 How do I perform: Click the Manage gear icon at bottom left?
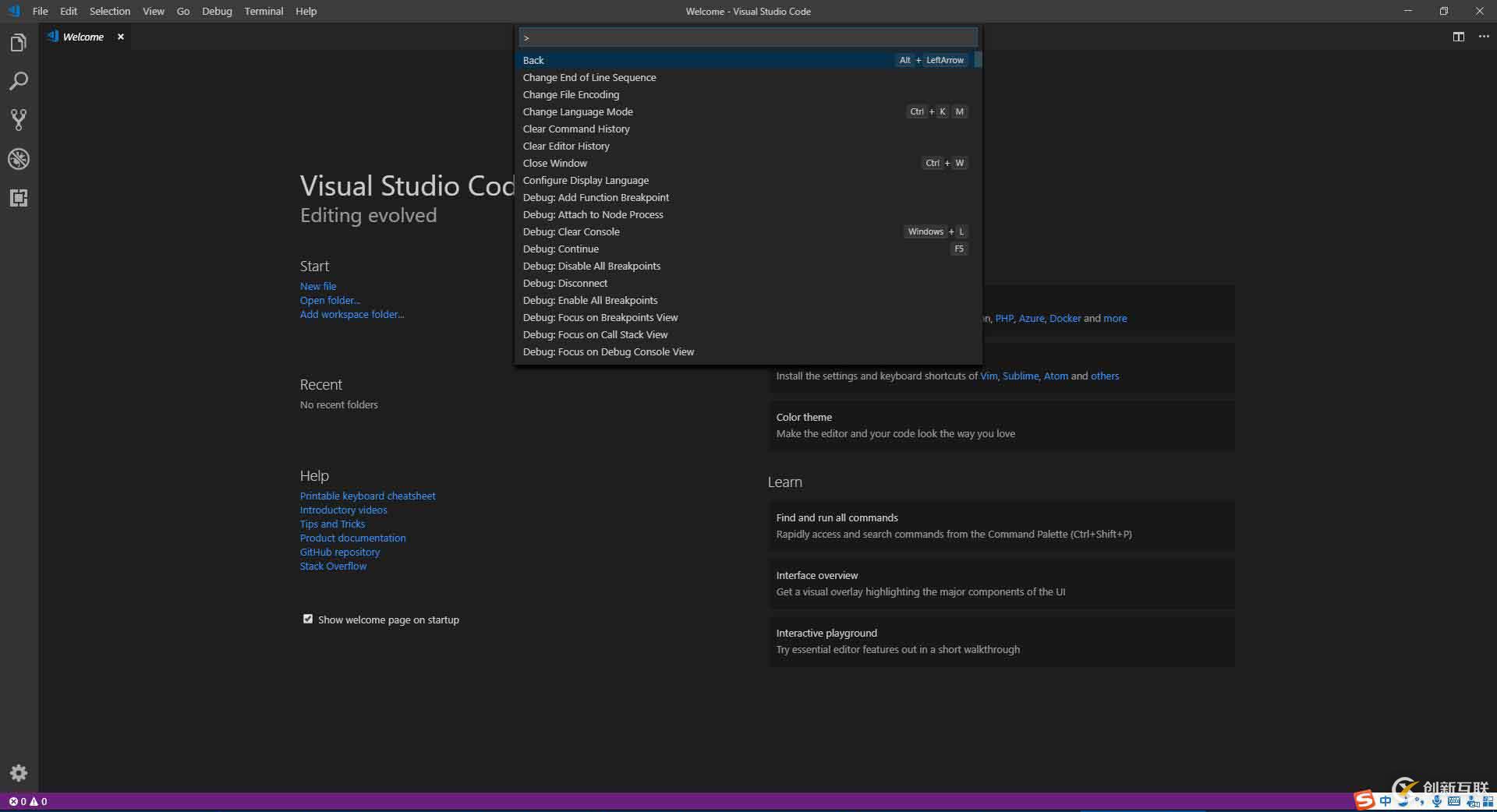[19, 773]
